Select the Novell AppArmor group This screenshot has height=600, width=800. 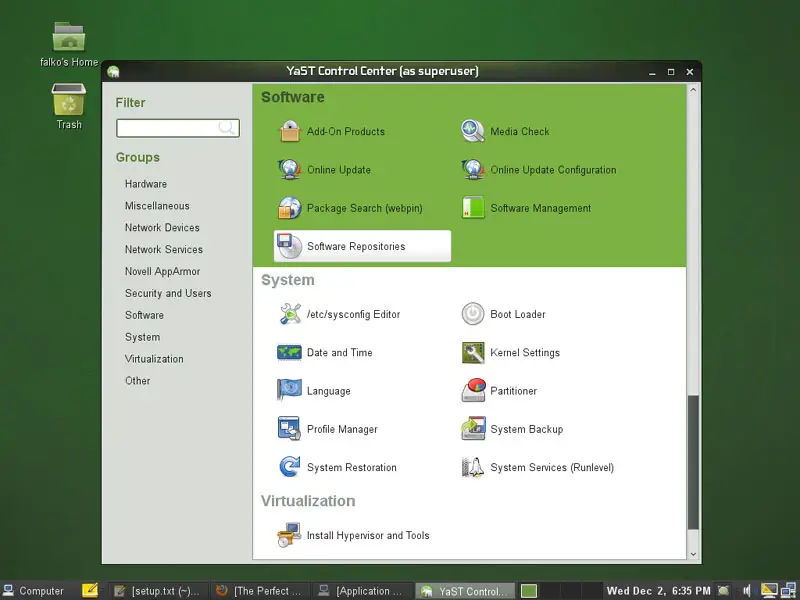162,271
